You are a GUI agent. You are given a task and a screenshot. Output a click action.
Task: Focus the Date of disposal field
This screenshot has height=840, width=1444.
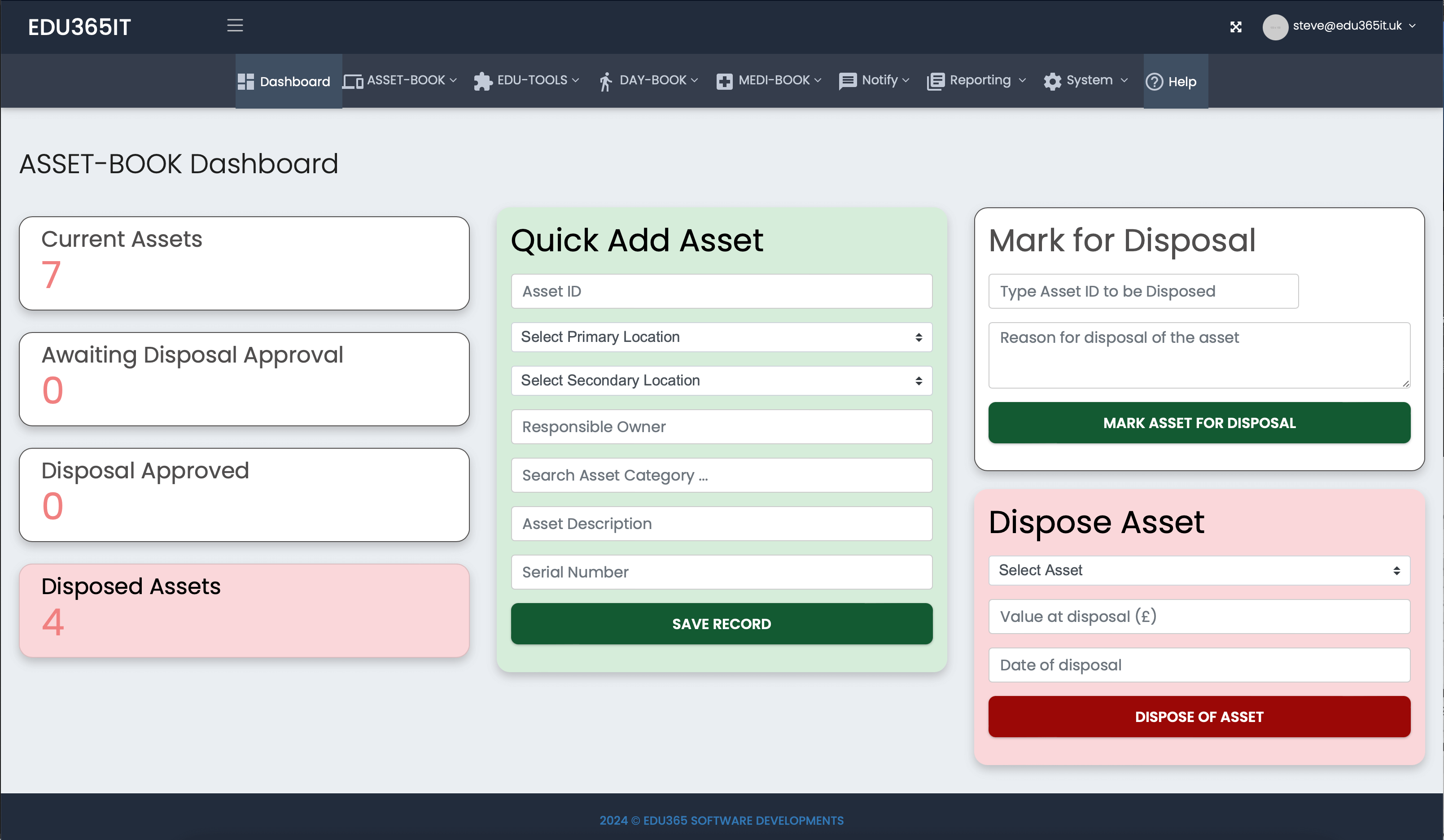tap(1199, 665)
